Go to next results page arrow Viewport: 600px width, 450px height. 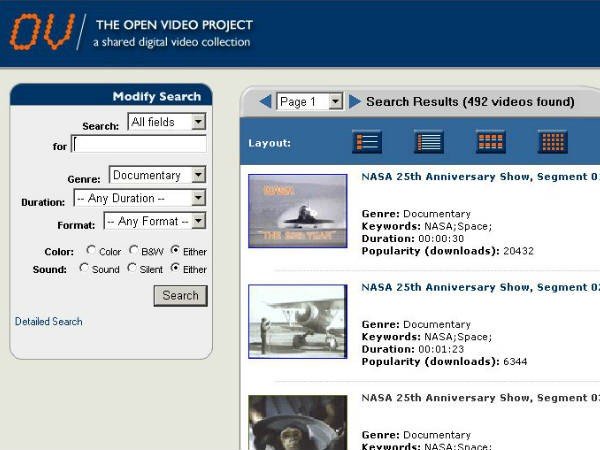point(355,101)
